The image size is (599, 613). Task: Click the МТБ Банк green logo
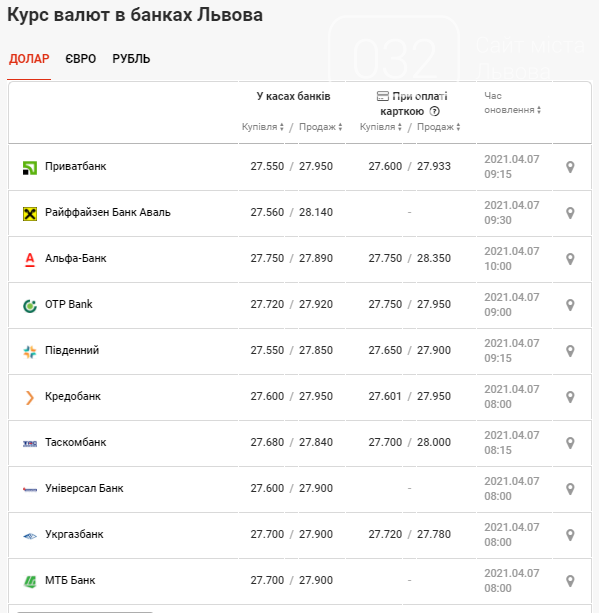pos(30,582)
